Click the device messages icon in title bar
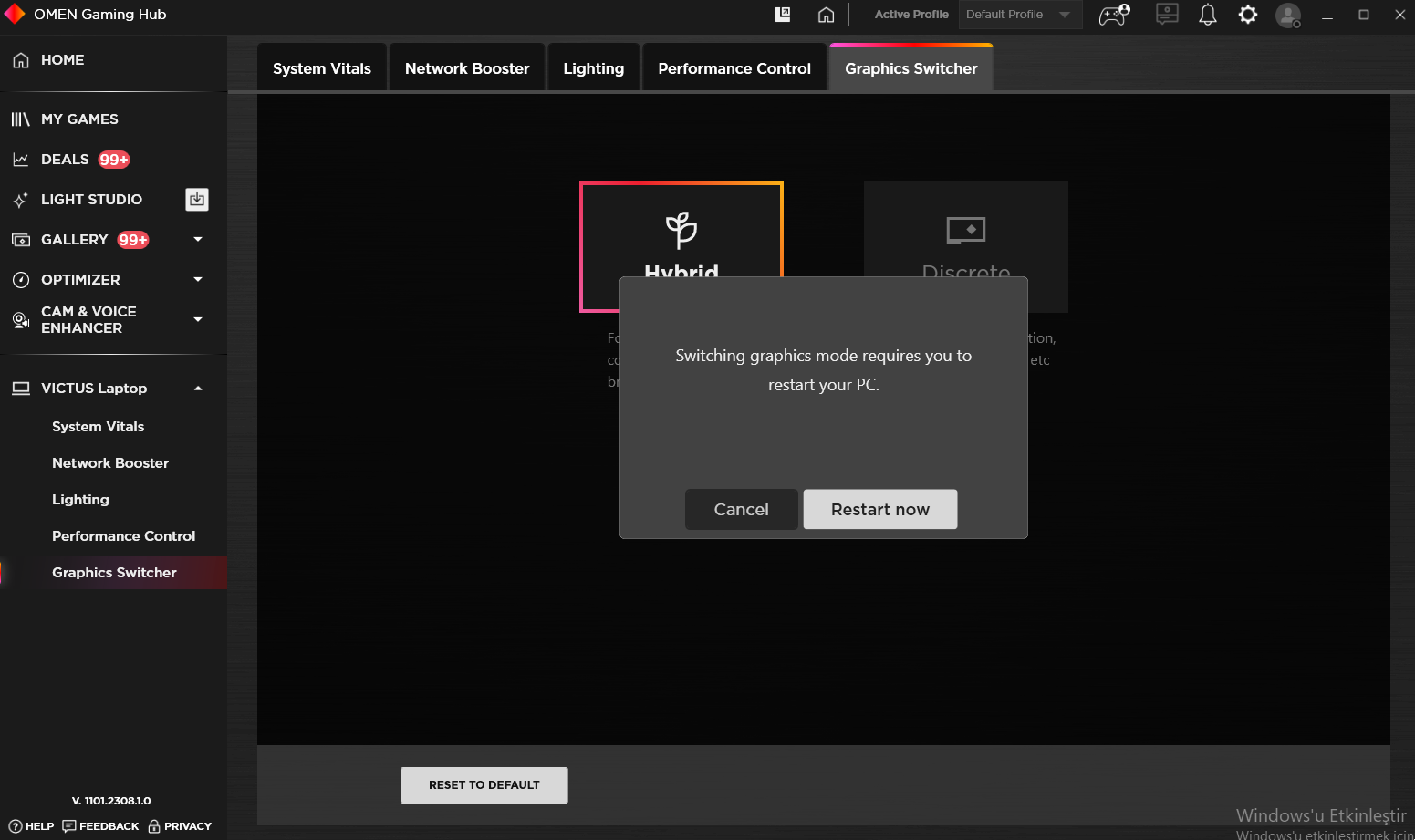The width and height of the screenshot is (1415, 840). click(x=1167, y=15)
